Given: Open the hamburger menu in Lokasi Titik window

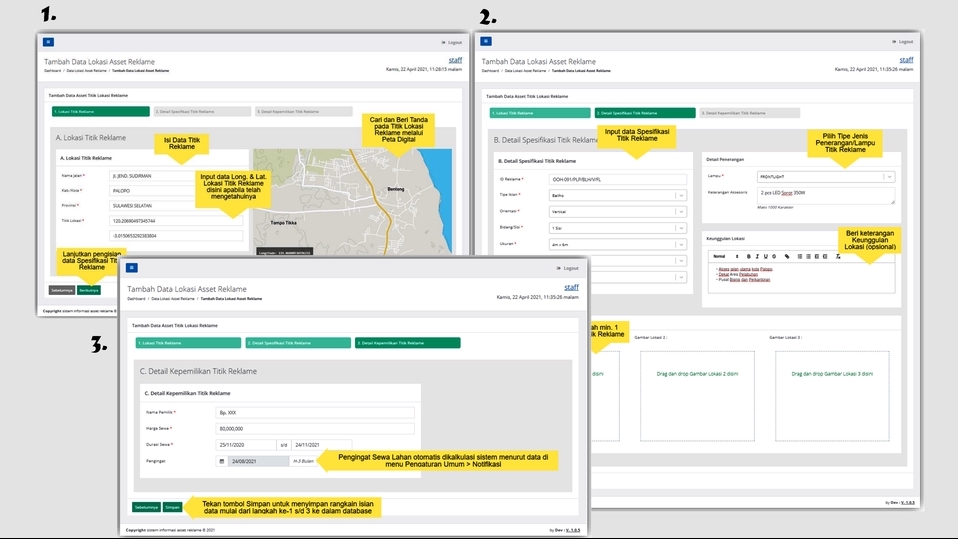Looking at the screenshot, I should point(48,42).
